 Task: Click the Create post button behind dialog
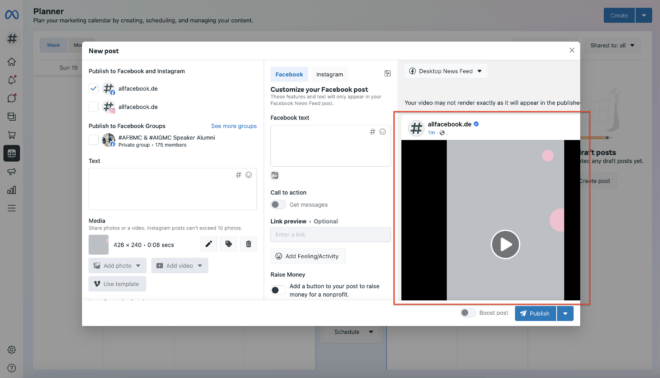pyautogui.click(x=597, y=181)
